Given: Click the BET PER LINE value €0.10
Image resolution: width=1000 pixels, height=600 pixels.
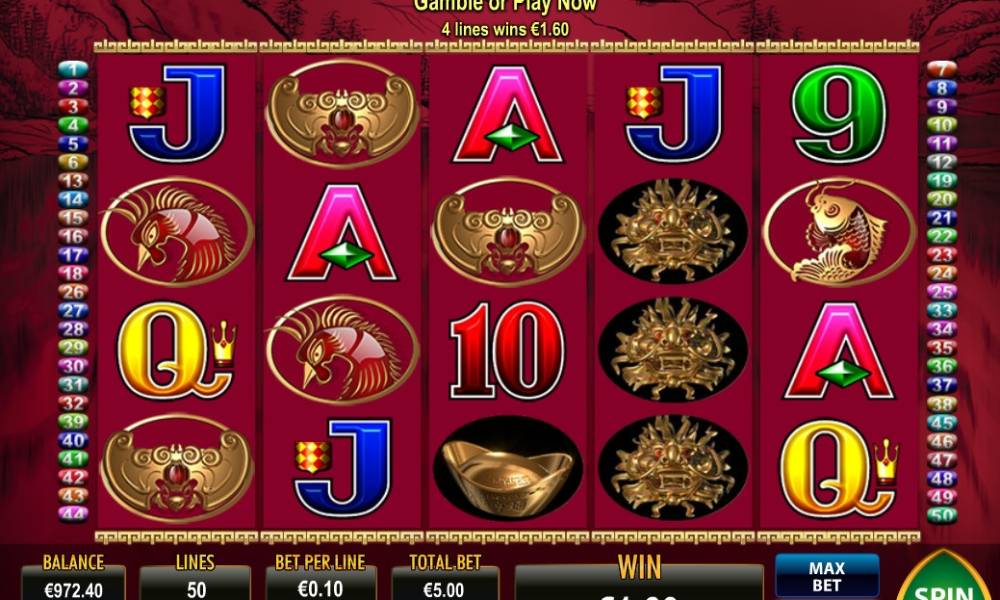Looking at the screenshot, I should click(x=321, y=588).
